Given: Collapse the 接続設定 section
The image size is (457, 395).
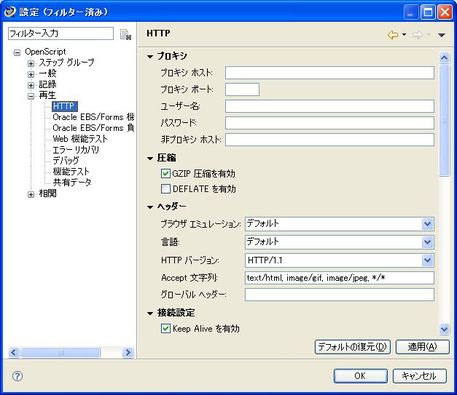Looking at the screenshot, I should (x=150, y=313).
